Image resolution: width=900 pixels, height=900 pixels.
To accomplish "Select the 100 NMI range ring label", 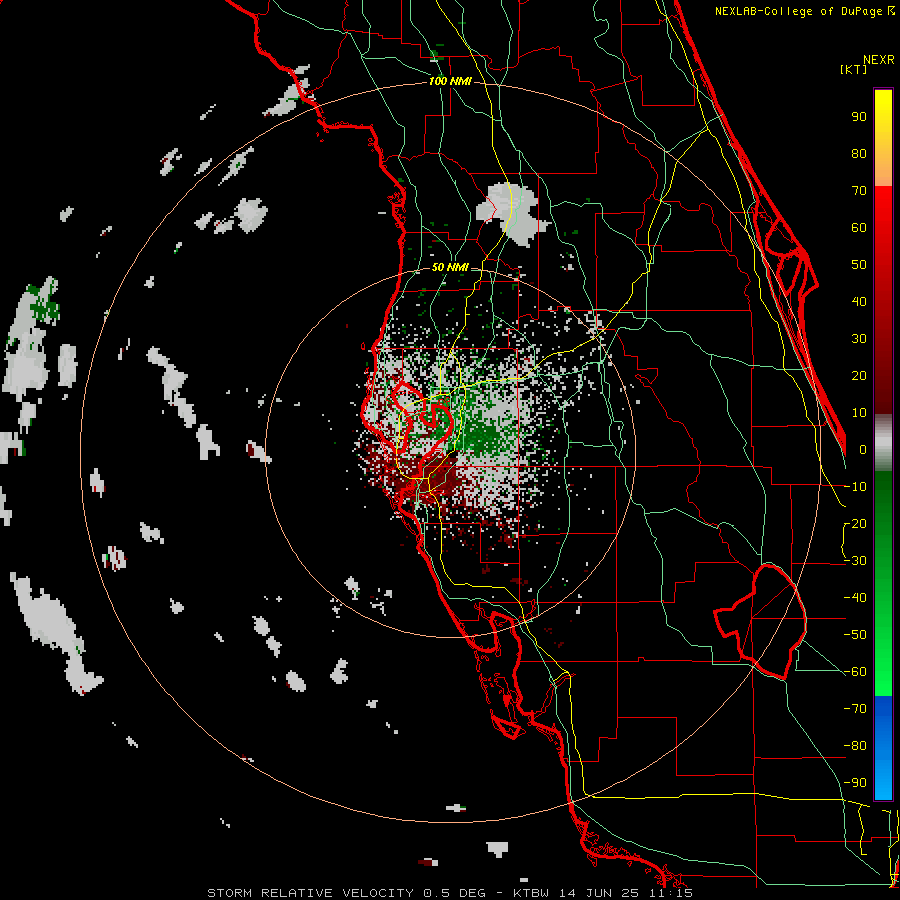I will click(x=450, y=81).
